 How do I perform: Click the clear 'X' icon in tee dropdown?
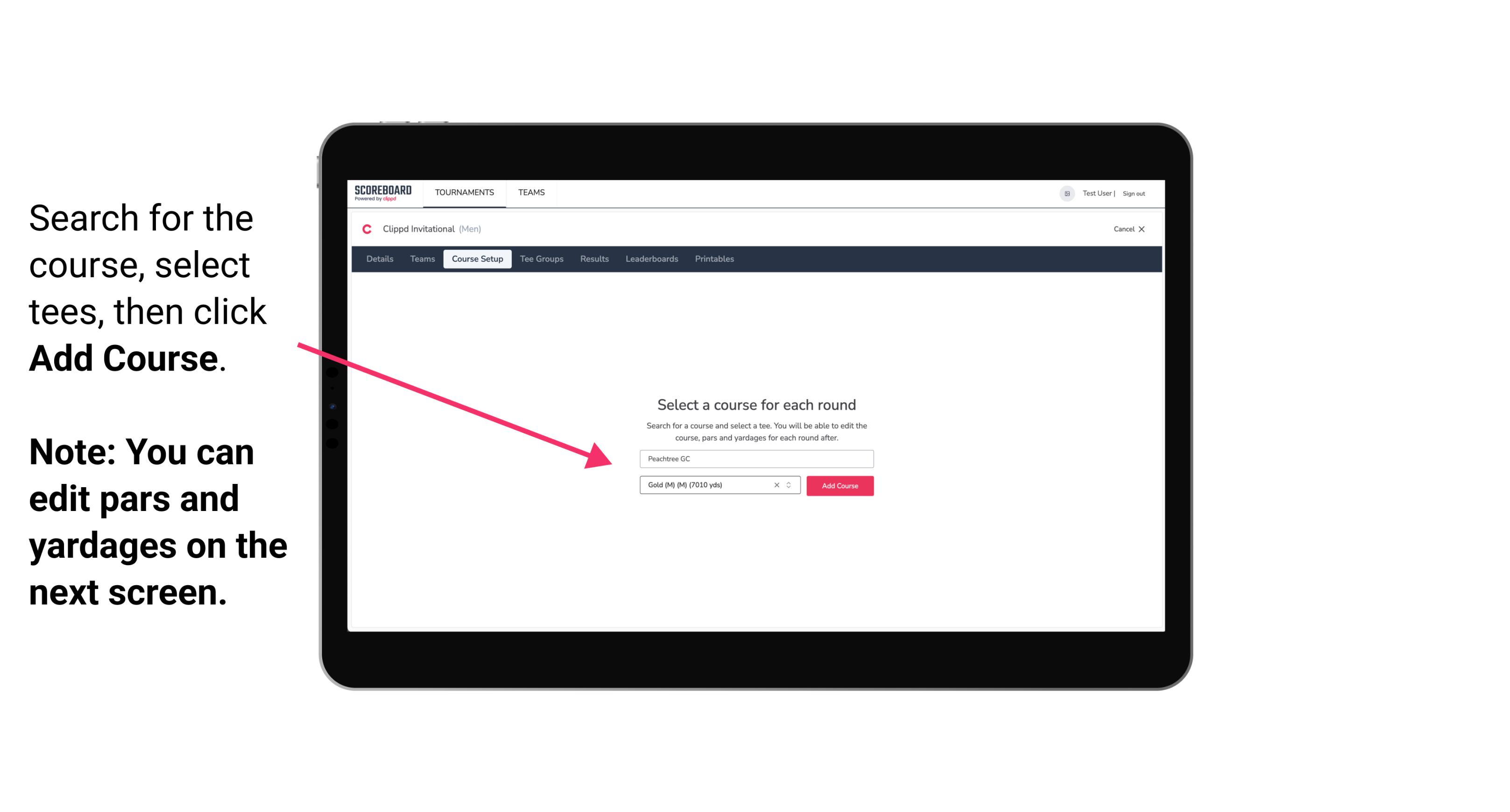776,486
